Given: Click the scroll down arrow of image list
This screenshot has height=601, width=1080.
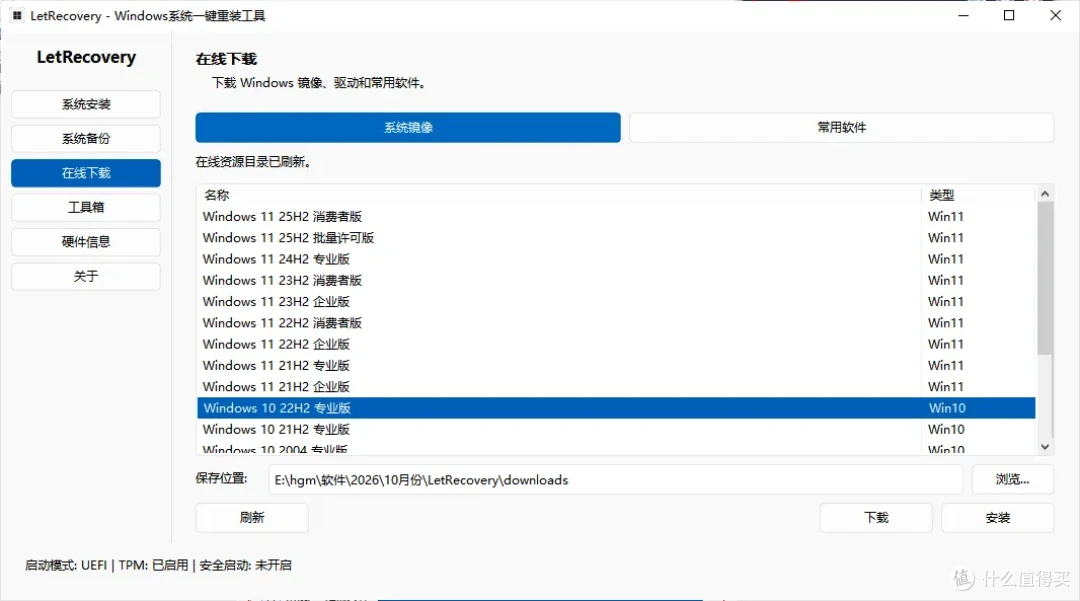Looking at the screenshot, I should coord(1045,447).
